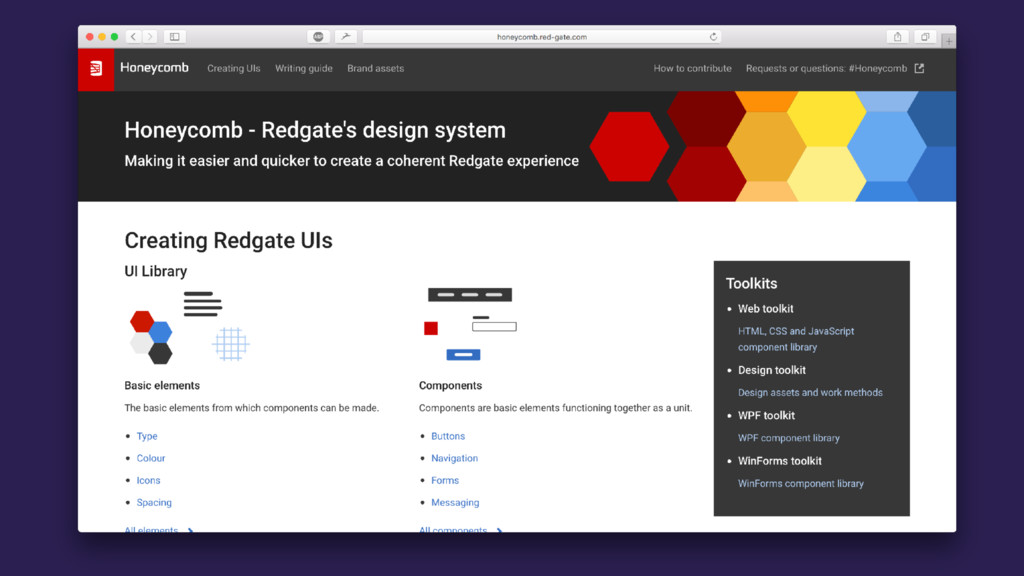Follow the All elements link
The width and height of the screenshot is (1024, 576).
(x=159, y=529)
